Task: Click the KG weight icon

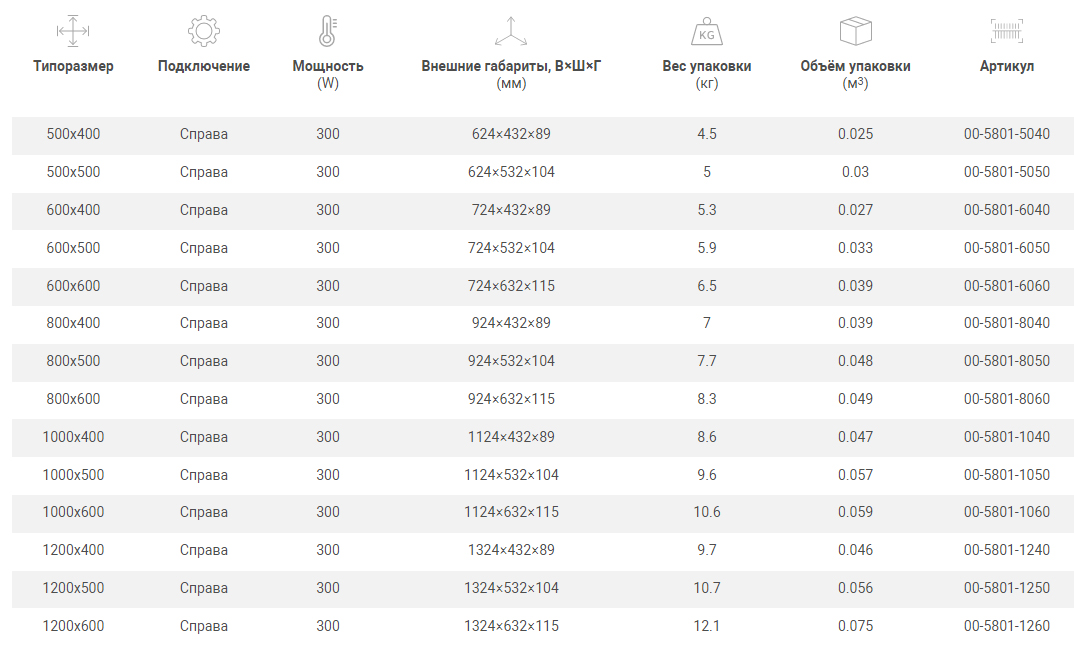Action: (x=707, y=32)
